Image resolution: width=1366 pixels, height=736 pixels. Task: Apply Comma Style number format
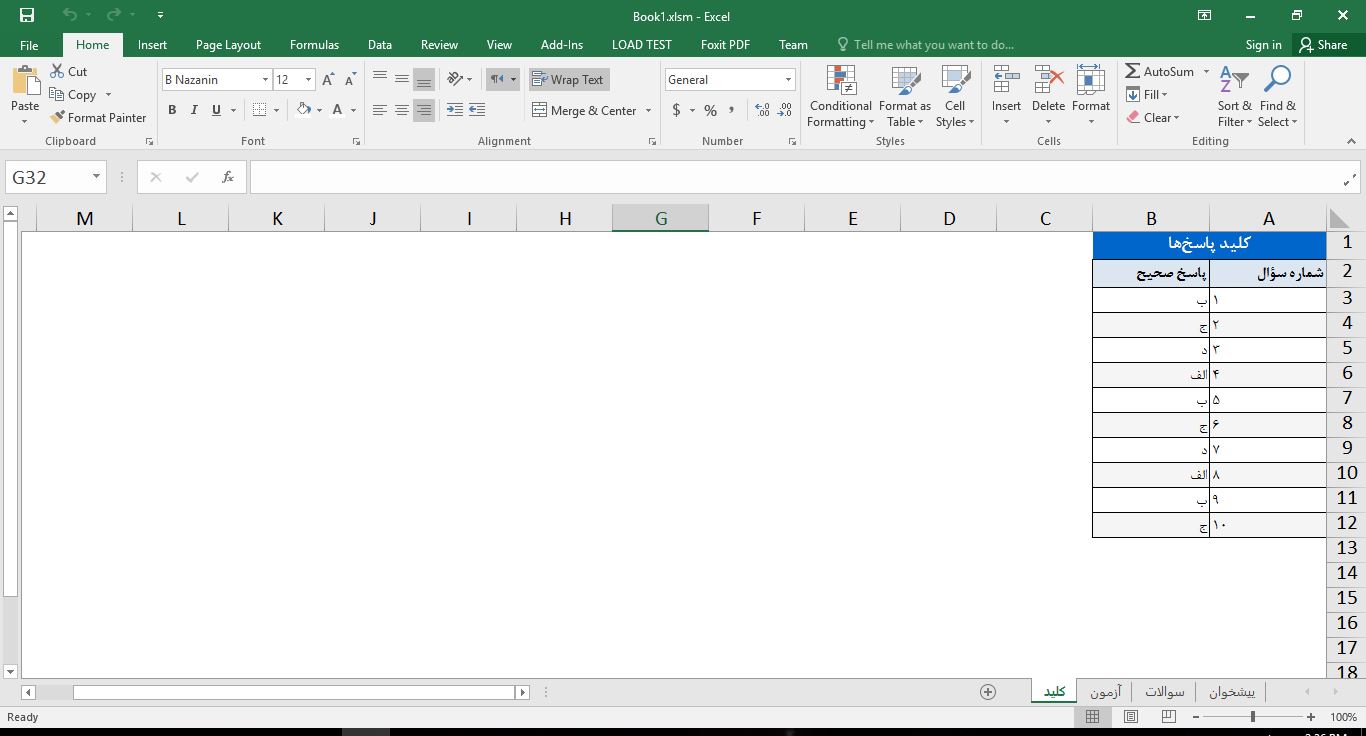click(x=732, y=110)
